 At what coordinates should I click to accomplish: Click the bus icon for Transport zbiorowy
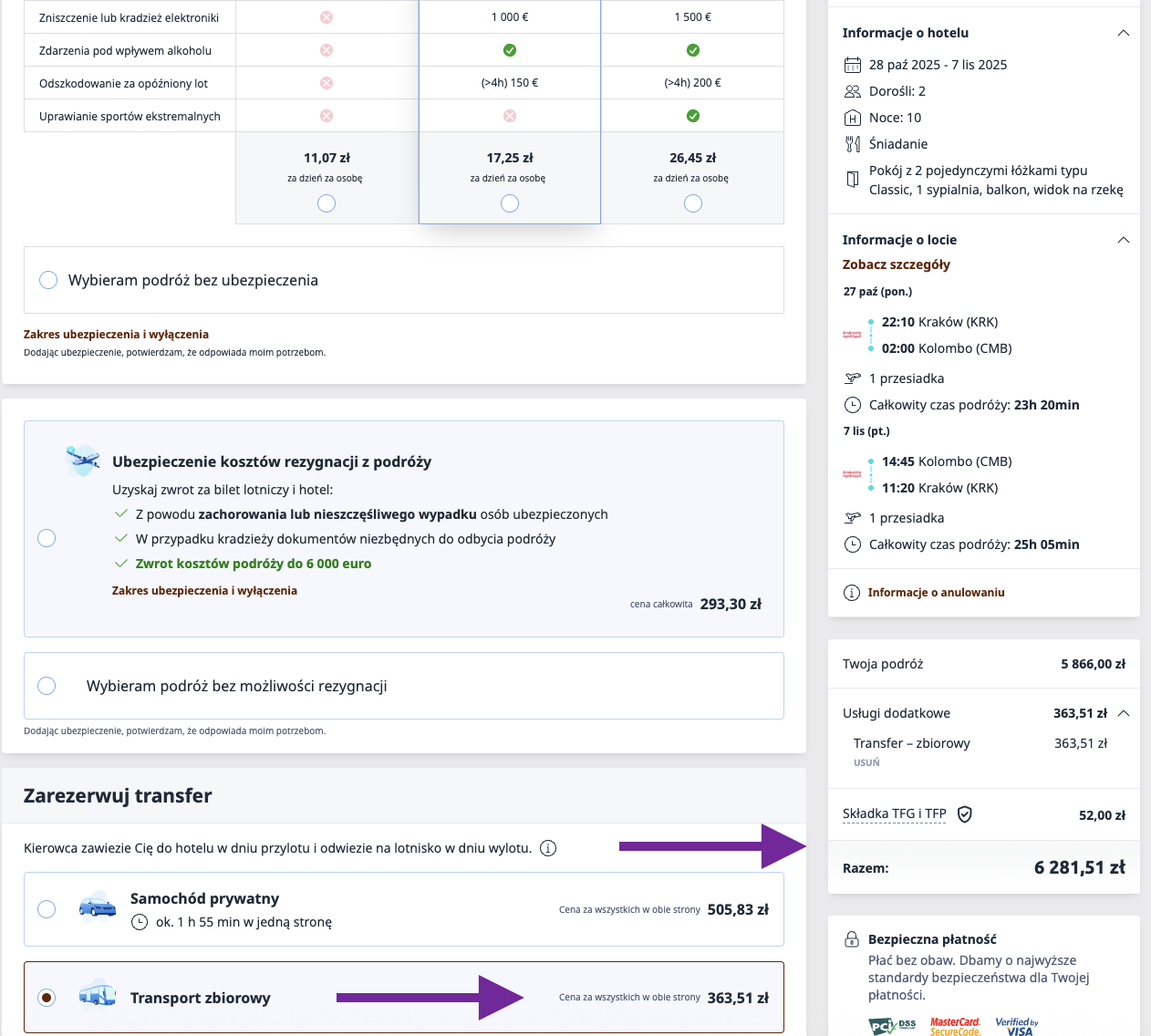coord(97,995)
